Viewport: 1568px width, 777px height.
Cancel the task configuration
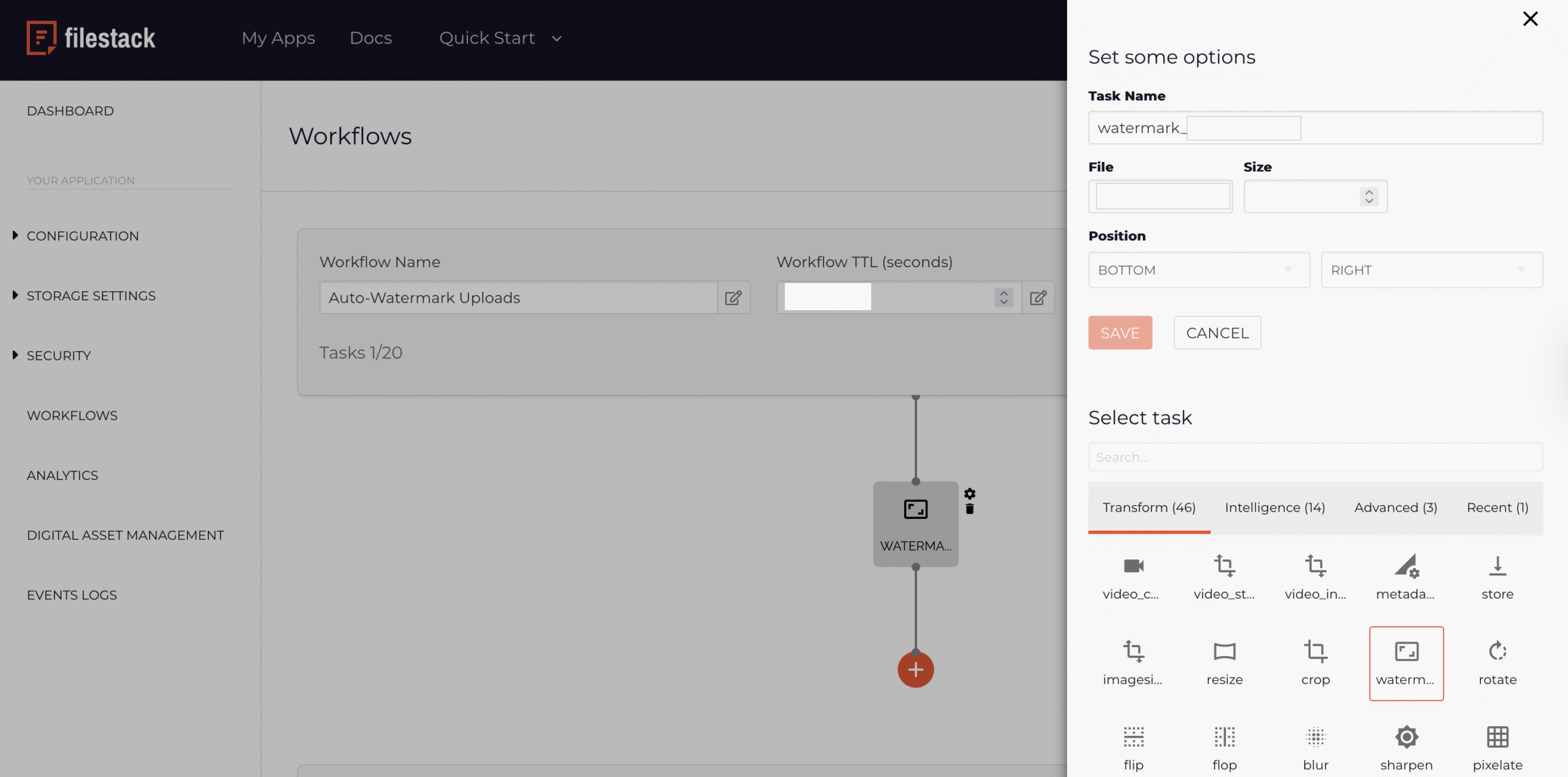click(x=1216, y=332)
